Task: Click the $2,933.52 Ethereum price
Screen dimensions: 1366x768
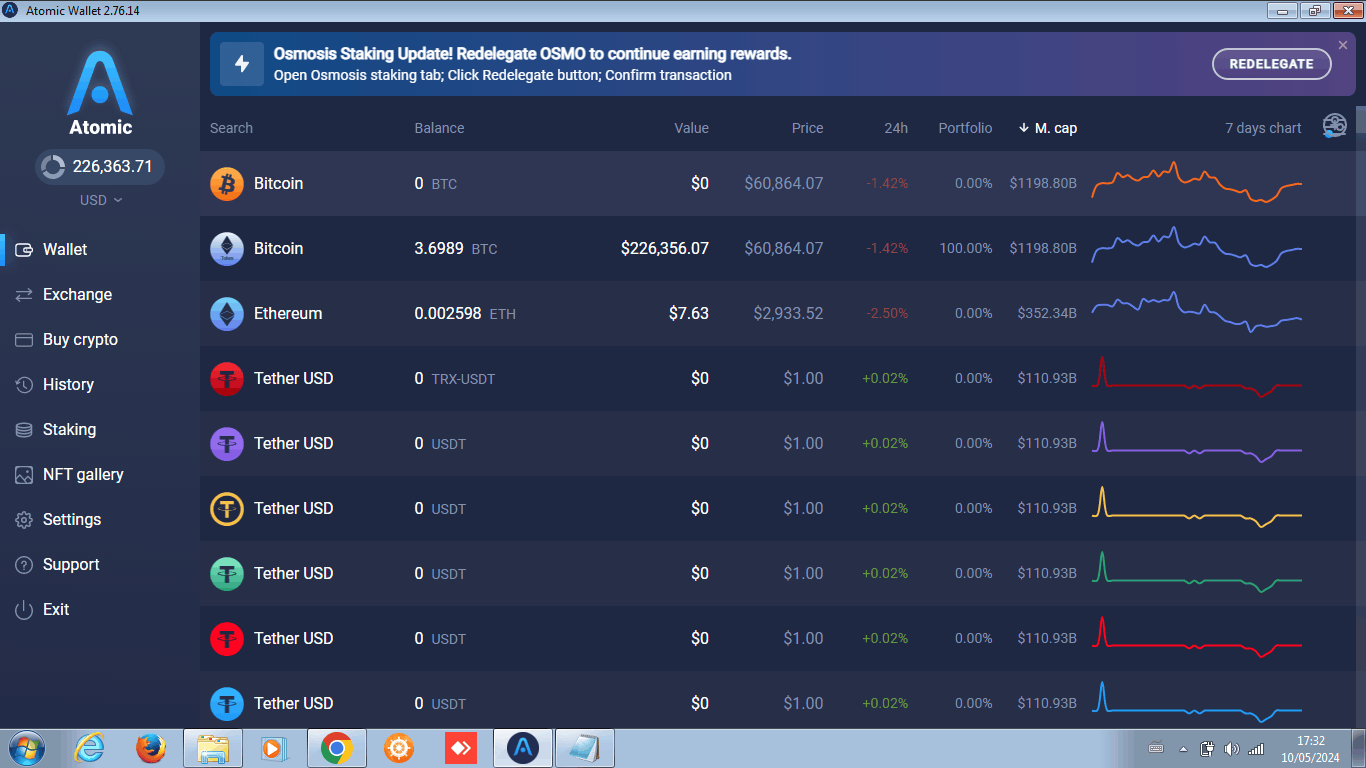Action: [789, 314]
